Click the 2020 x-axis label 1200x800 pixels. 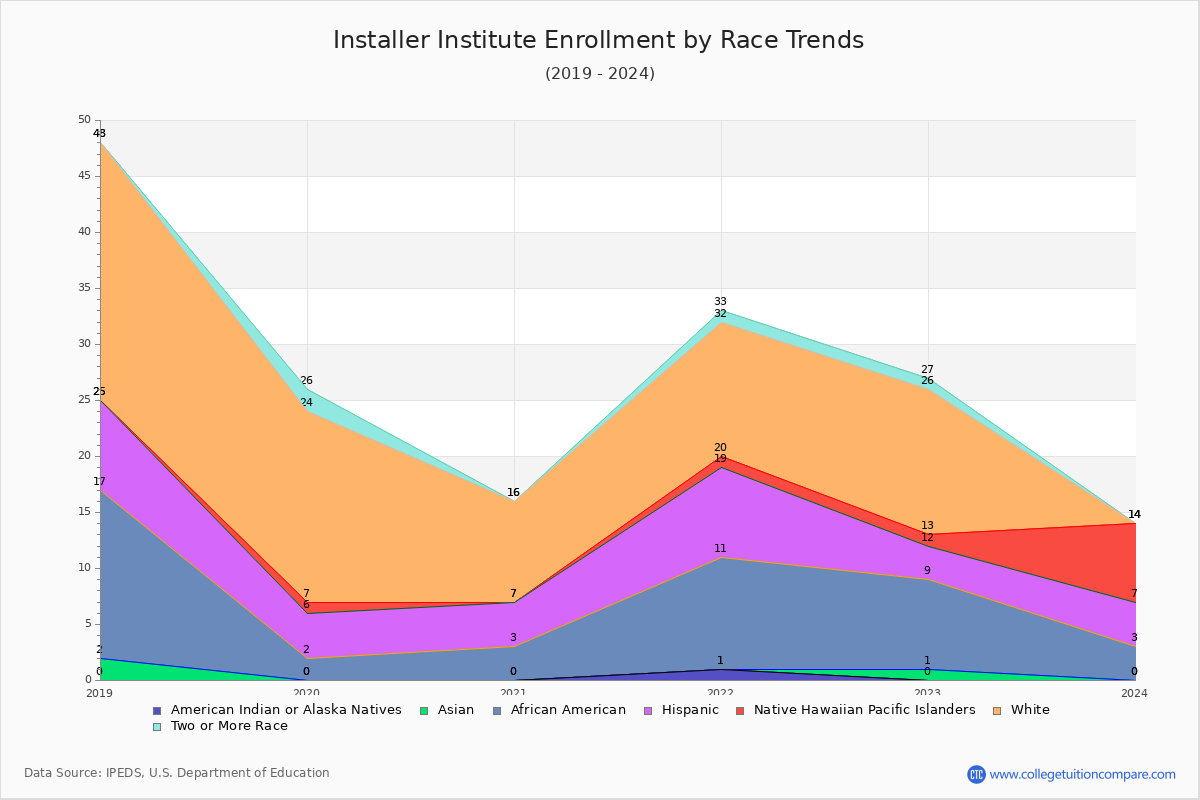(307, 692)
